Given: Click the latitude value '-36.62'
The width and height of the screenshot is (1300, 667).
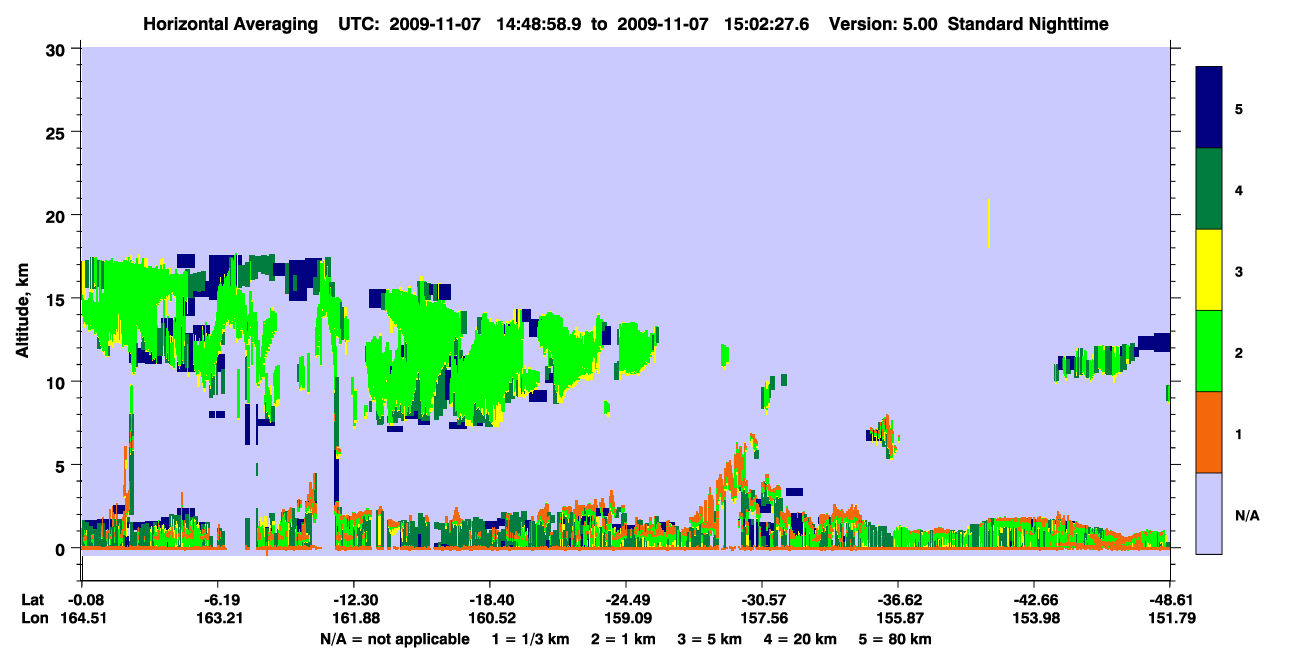Looking at the screenshot, I should click(897, 600).
